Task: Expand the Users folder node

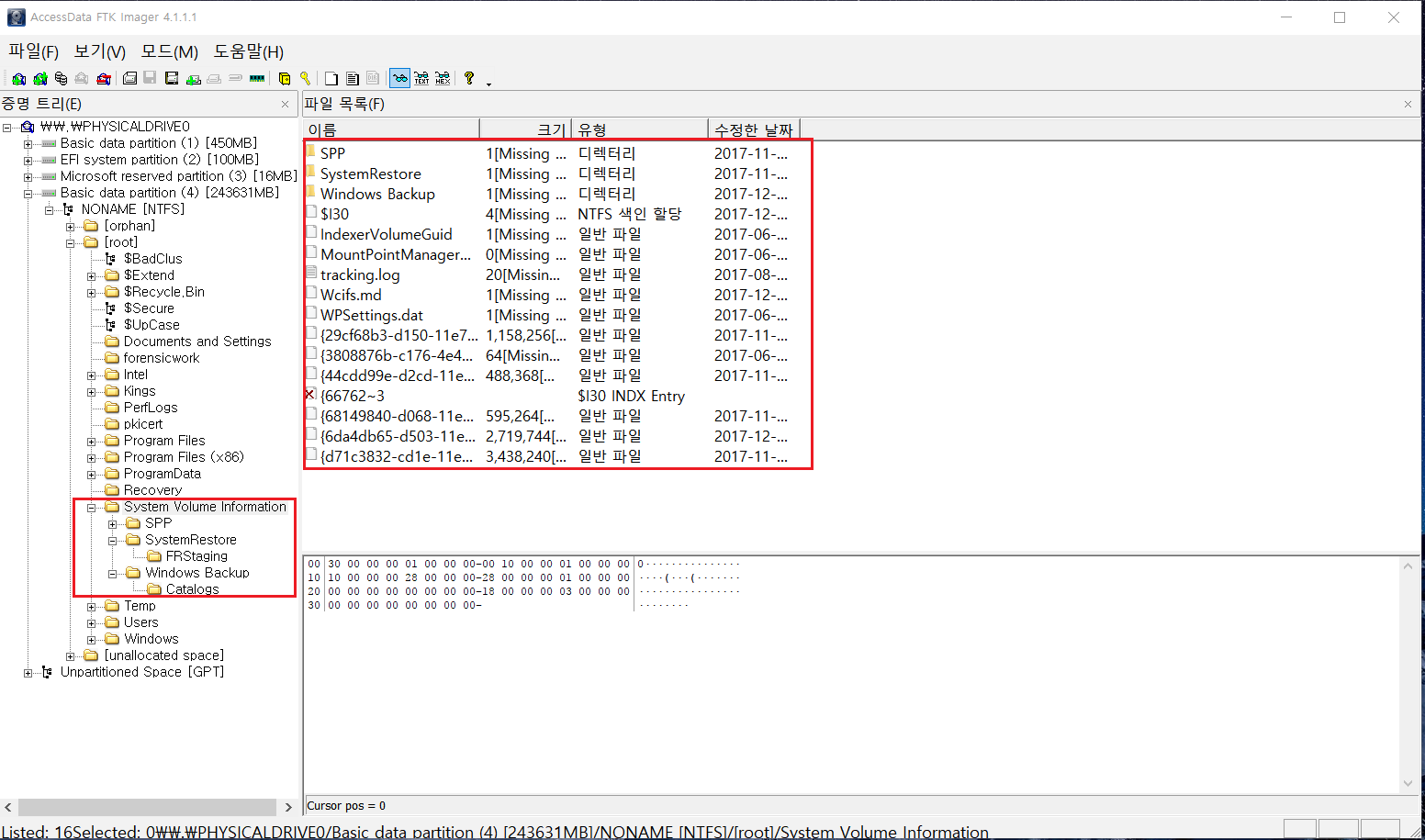Action: (91, 623)
